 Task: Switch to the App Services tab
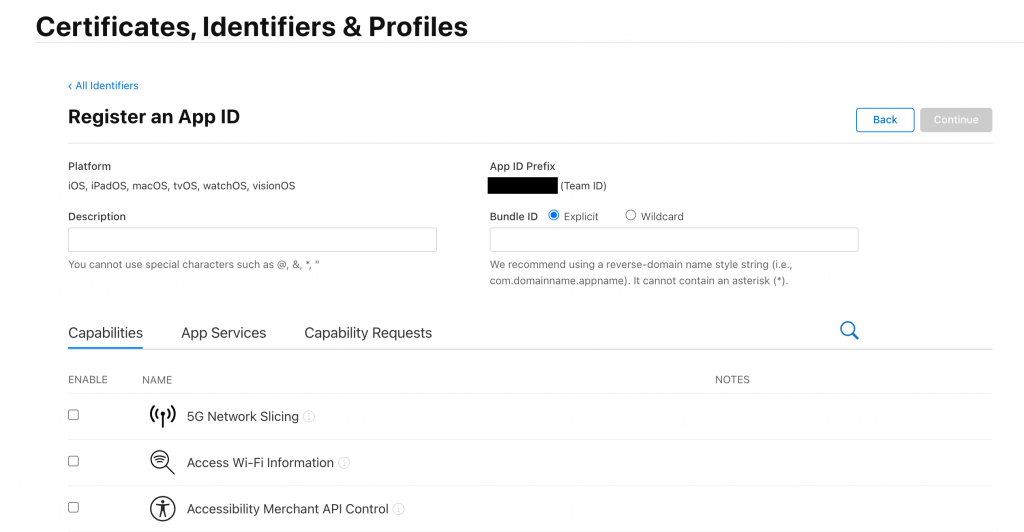tap(223, 333)
